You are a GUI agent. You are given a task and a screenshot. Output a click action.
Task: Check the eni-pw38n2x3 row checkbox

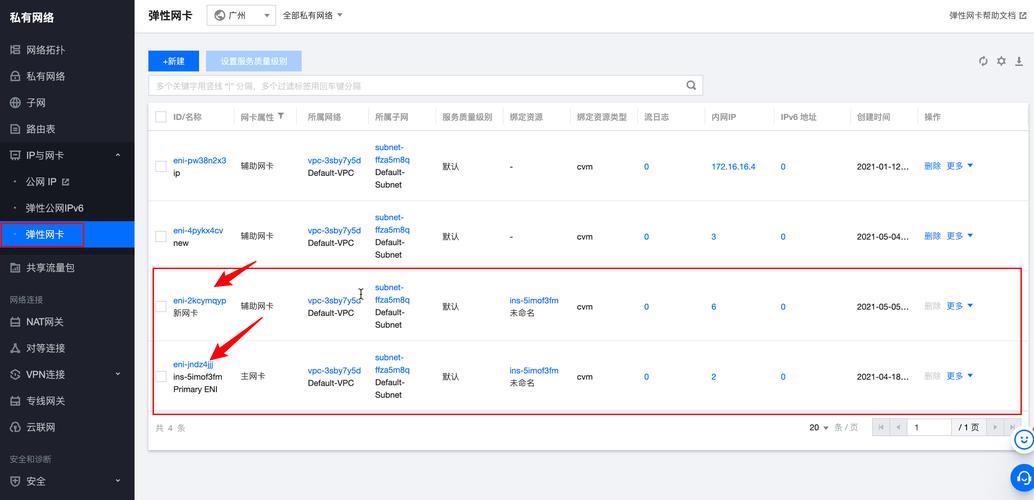coord(161,166)
